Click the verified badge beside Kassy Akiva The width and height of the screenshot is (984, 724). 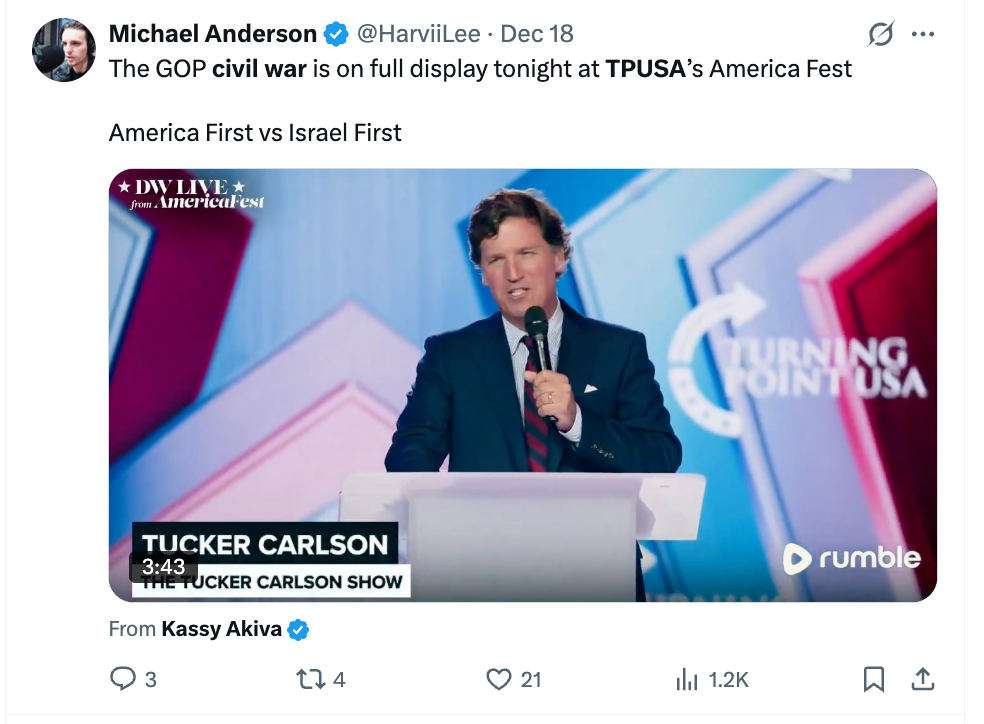point(298,630)
